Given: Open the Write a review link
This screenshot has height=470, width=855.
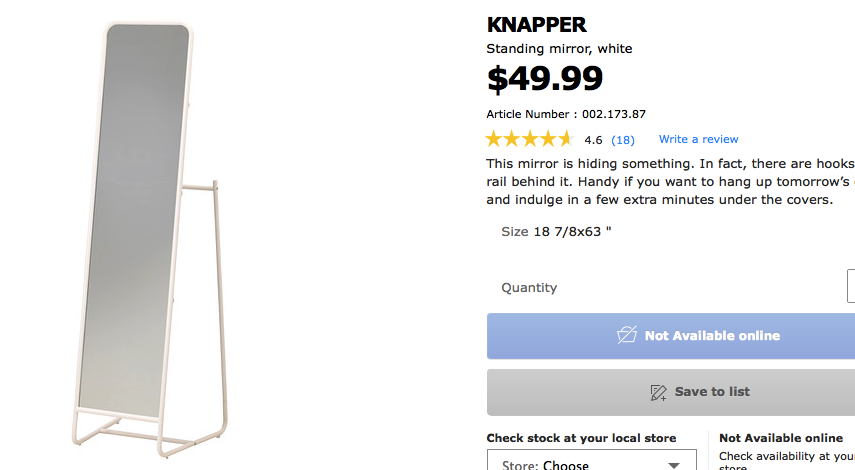Looking at the screenshot, I should (698, 139).
